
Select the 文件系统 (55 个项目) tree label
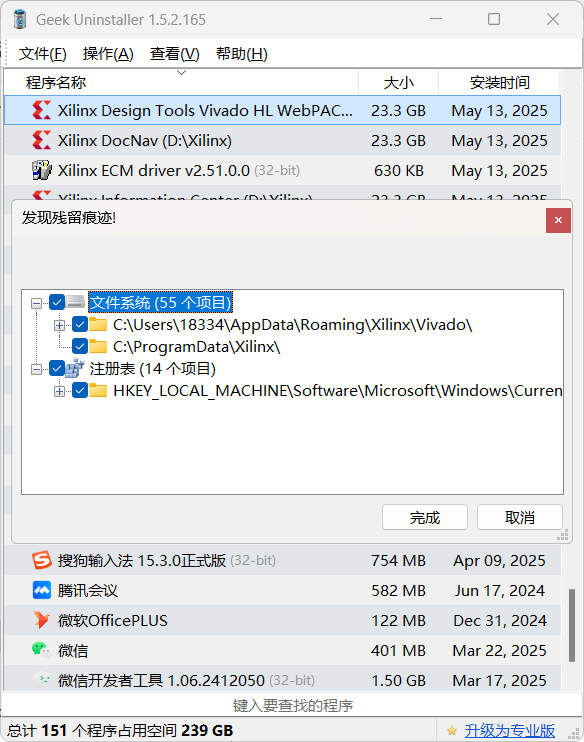coord(160,302)
